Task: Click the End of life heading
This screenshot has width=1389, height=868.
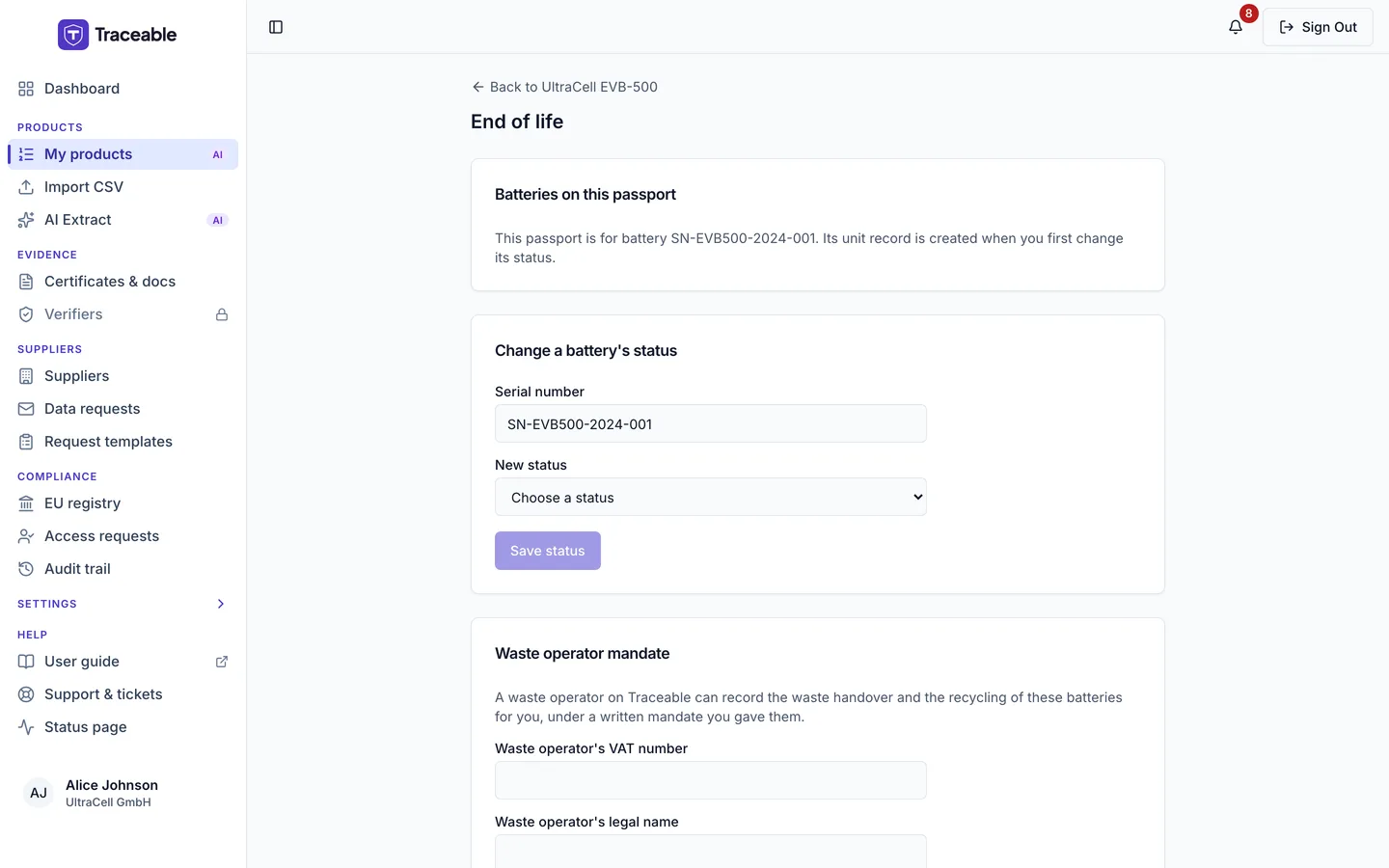Action: 517,122
